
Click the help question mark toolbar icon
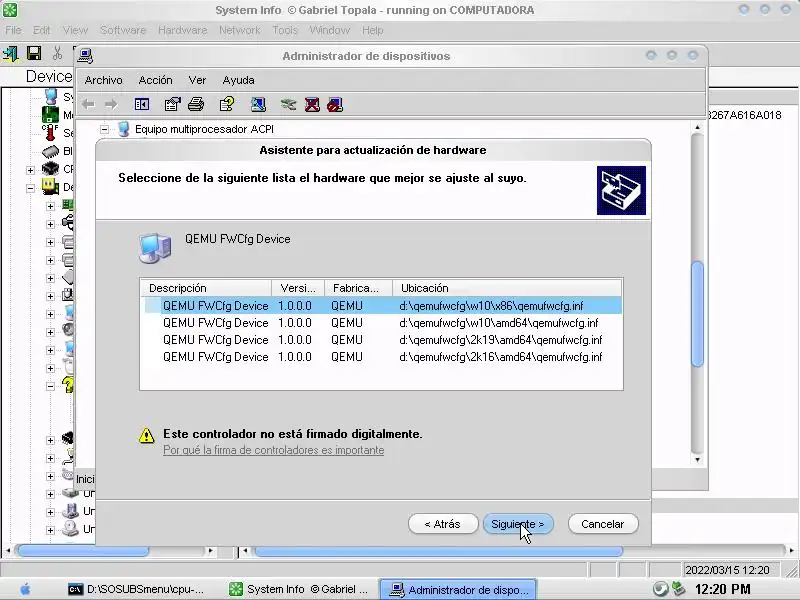[x=227, y=105]
